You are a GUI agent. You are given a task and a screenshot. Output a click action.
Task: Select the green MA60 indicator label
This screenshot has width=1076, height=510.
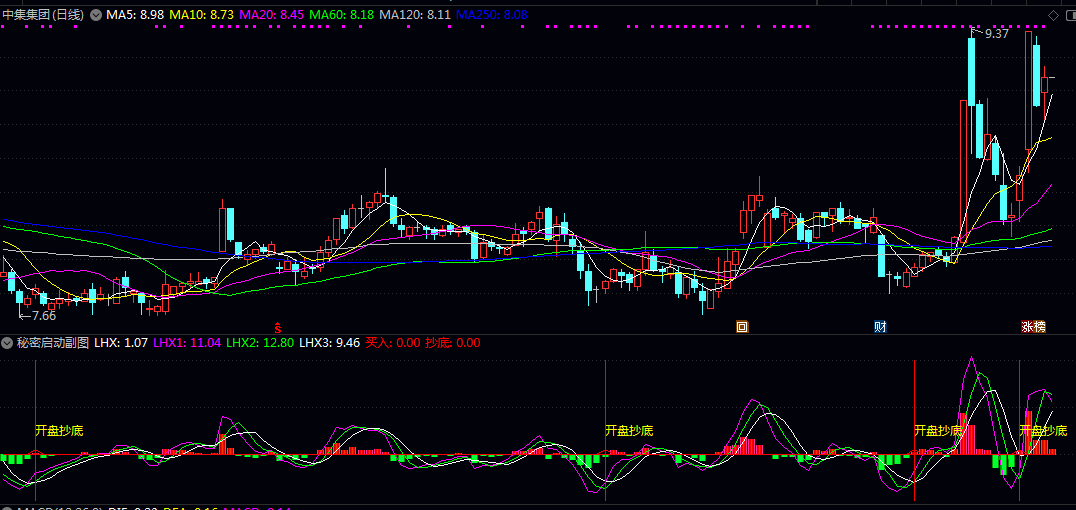(x=341, y=15)
